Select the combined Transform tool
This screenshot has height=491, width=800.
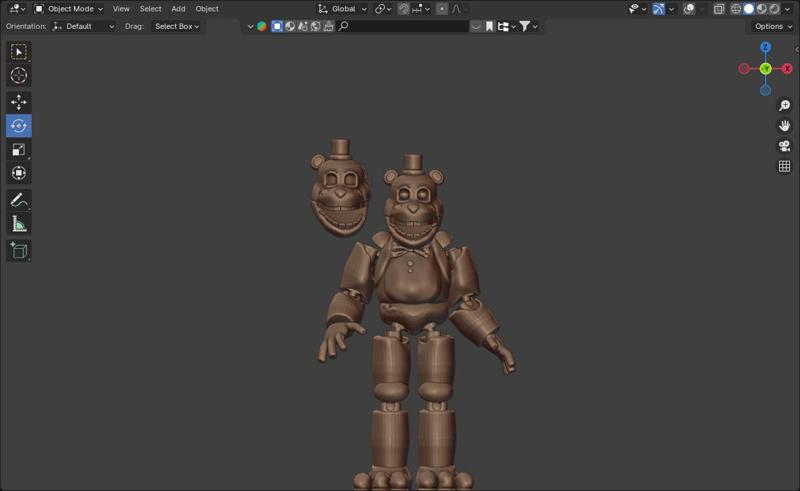coord(19,173)
